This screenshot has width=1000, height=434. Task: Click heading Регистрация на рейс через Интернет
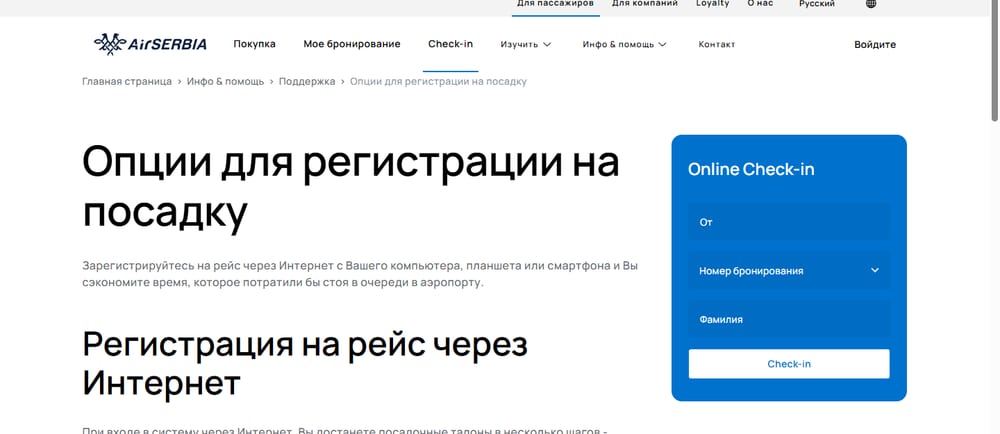coord(305,364)
